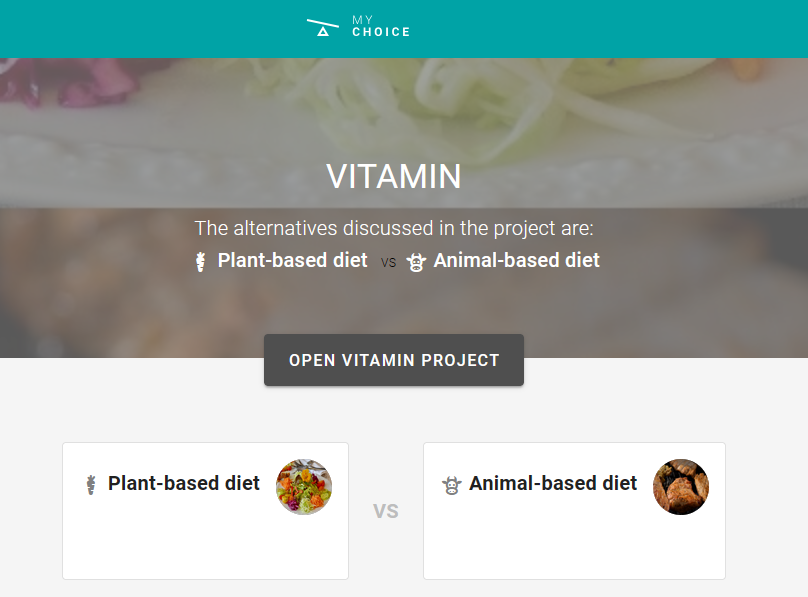This screenshot has width=808, height=597.
Task: Select Plant-based diet text in the banner
Action: click(292, 261)
